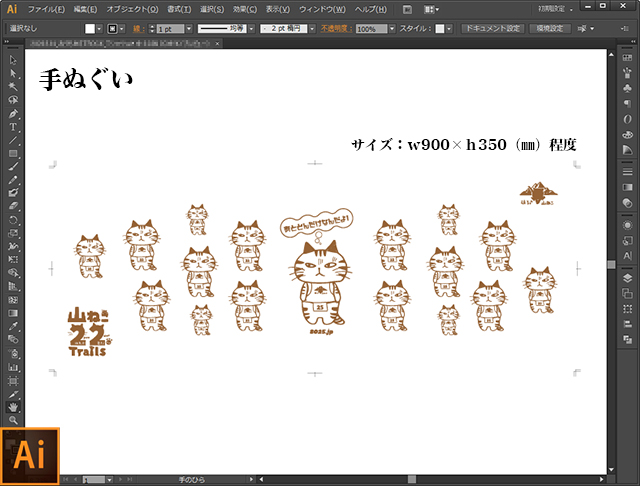The image size is (640, 486).
Task: Select the Artboard tool
Action: [x=13, y=381]
